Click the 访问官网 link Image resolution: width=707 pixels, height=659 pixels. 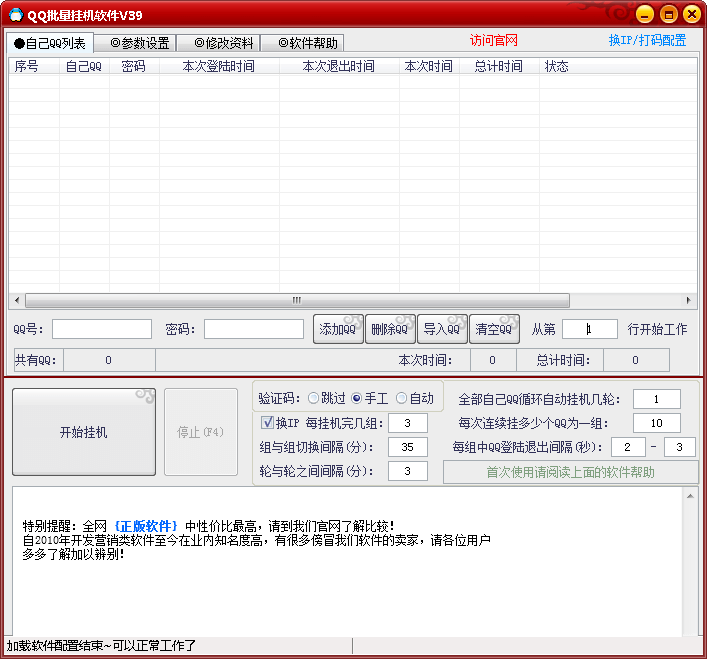pos(494,41)
